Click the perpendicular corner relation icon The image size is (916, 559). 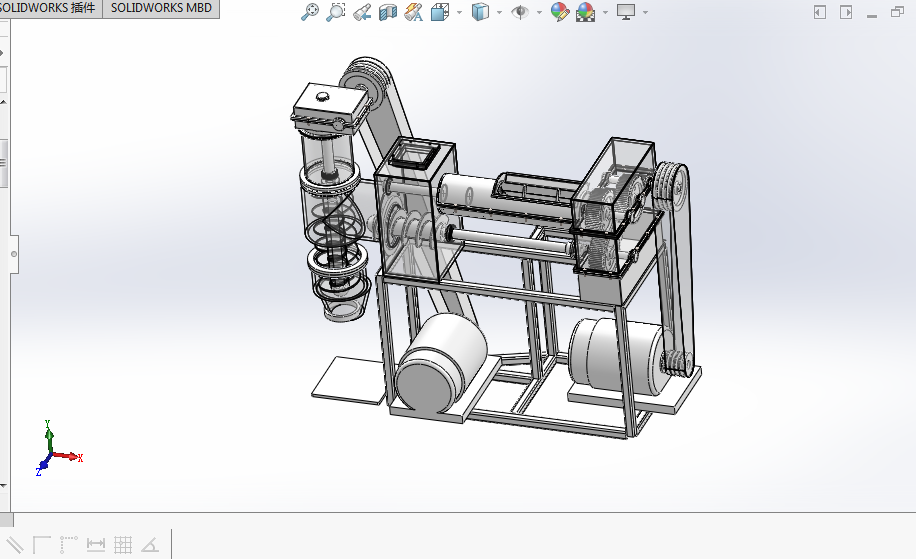(41, 545)
